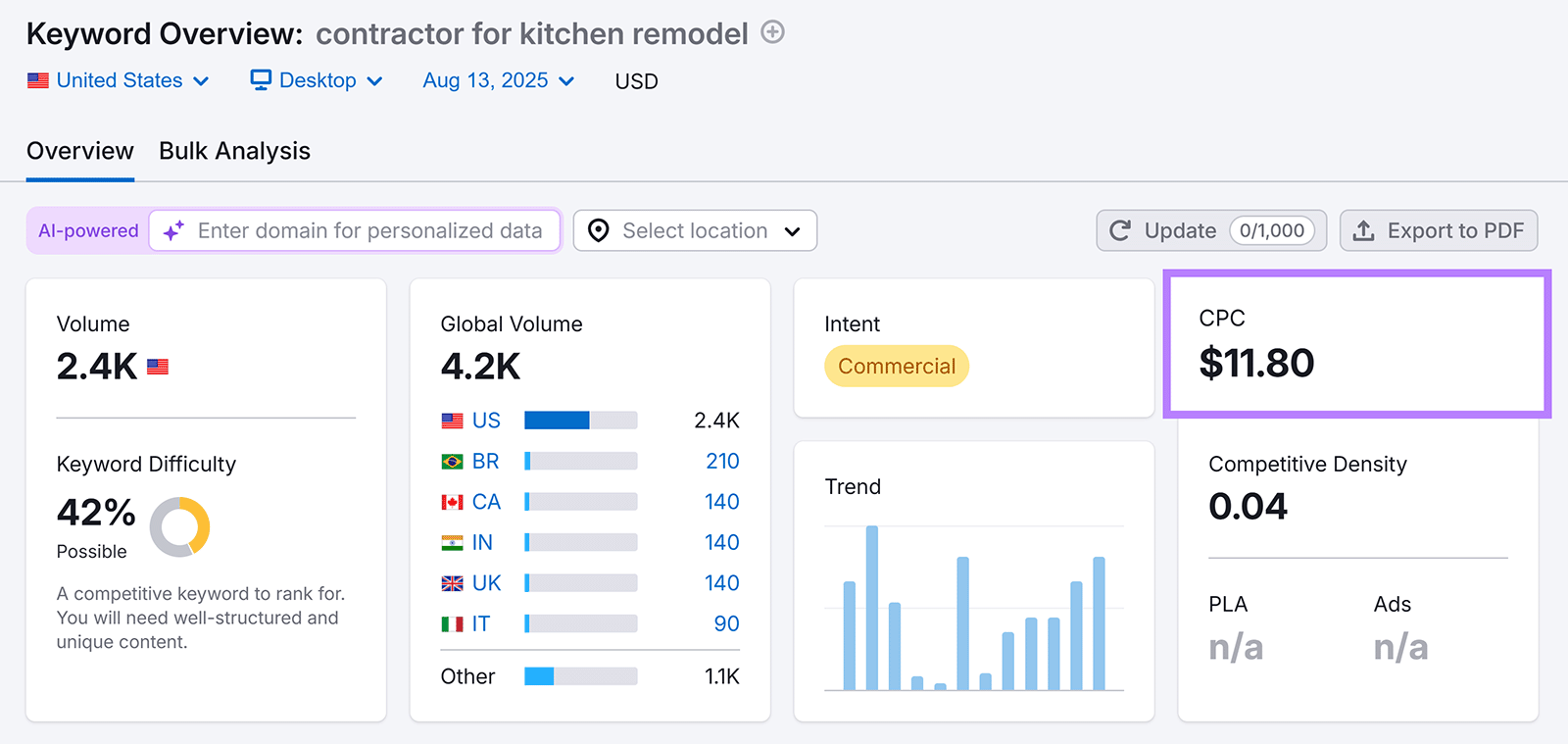Viewport: 1568px width, 744px height.
Task: Click the Italy flag in Global Volume list
Action: point(452,623)
